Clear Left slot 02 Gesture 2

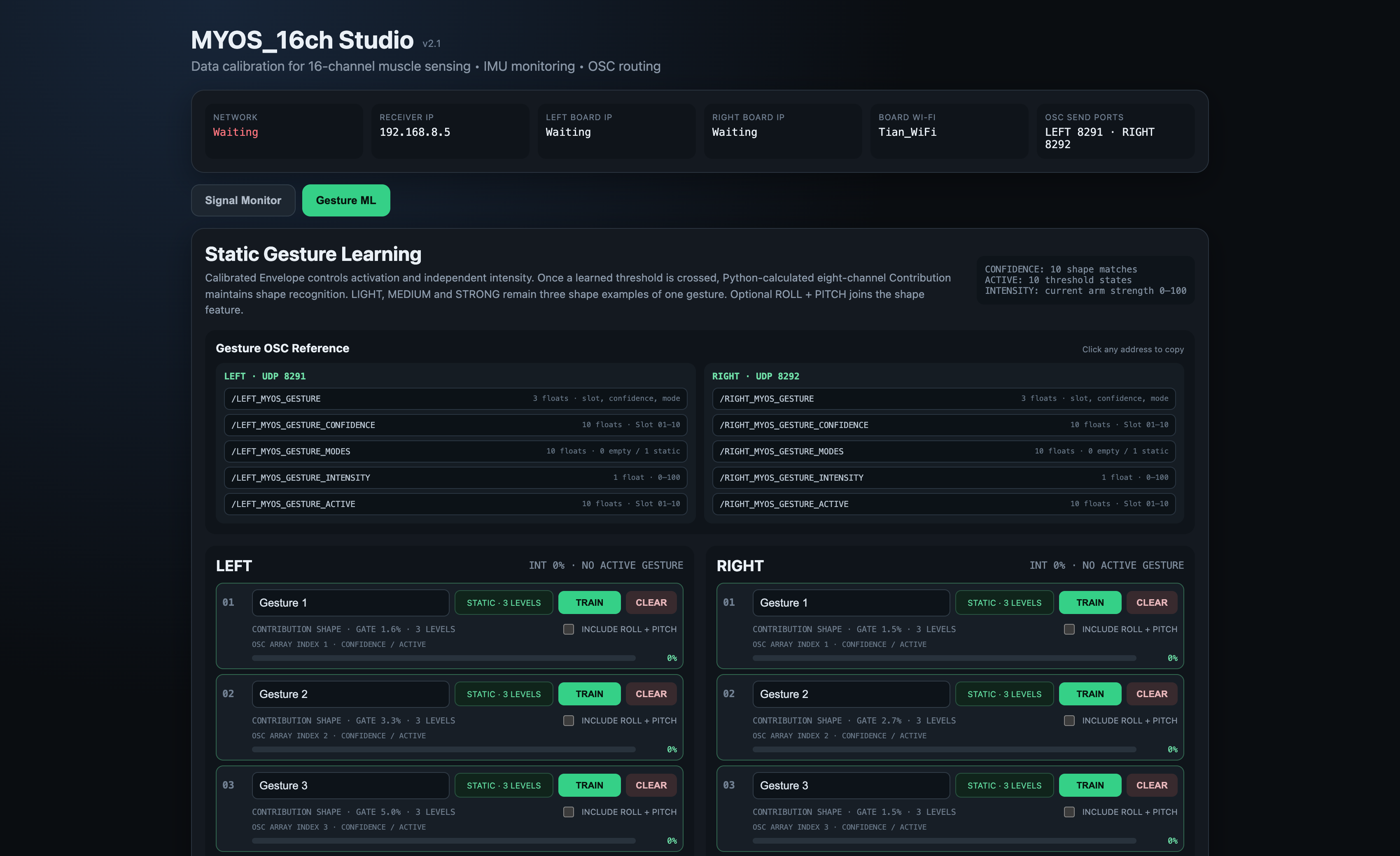[x=651, y=693]
